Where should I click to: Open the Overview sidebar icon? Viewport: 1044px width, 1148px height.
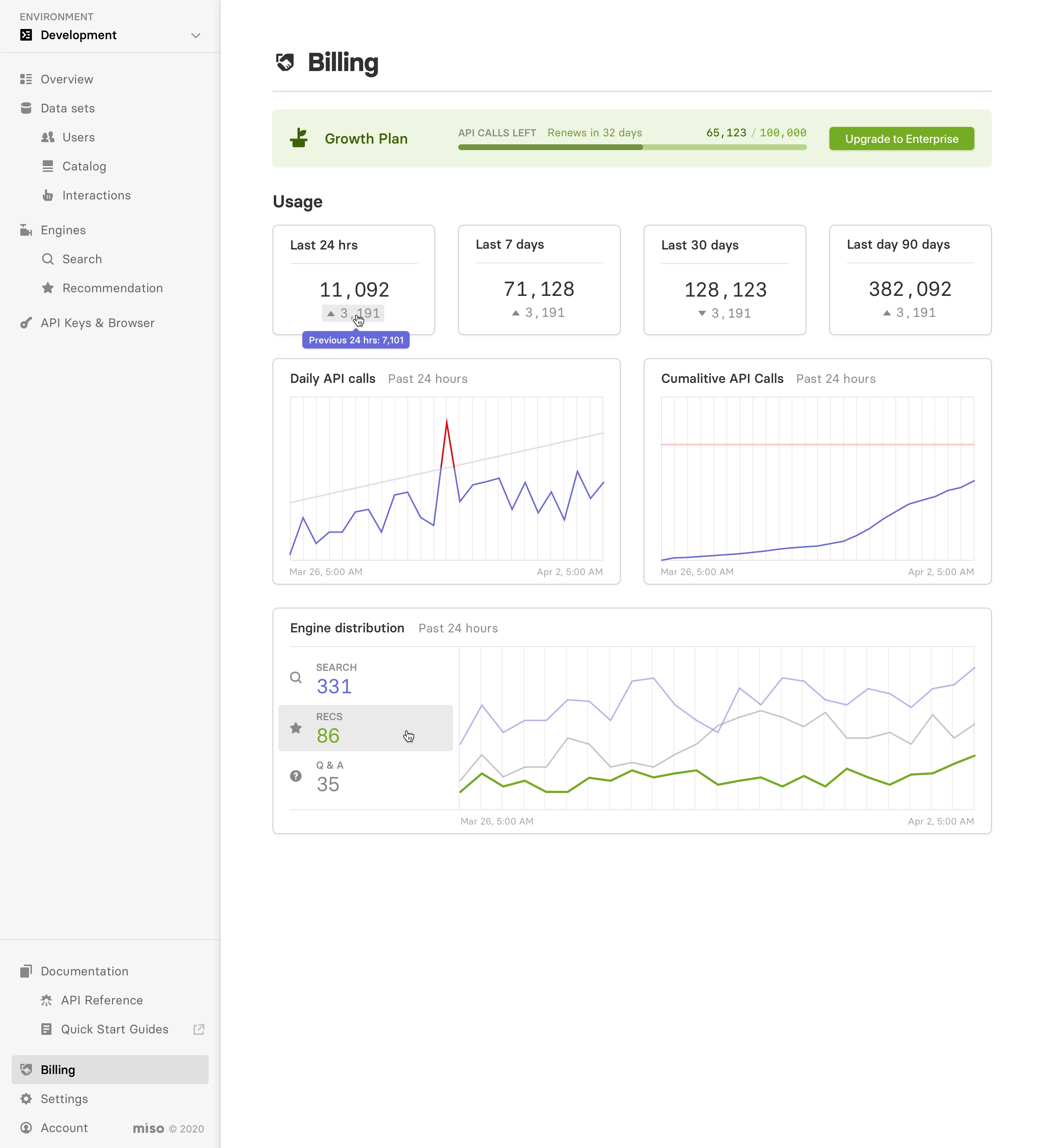point(26,79)
